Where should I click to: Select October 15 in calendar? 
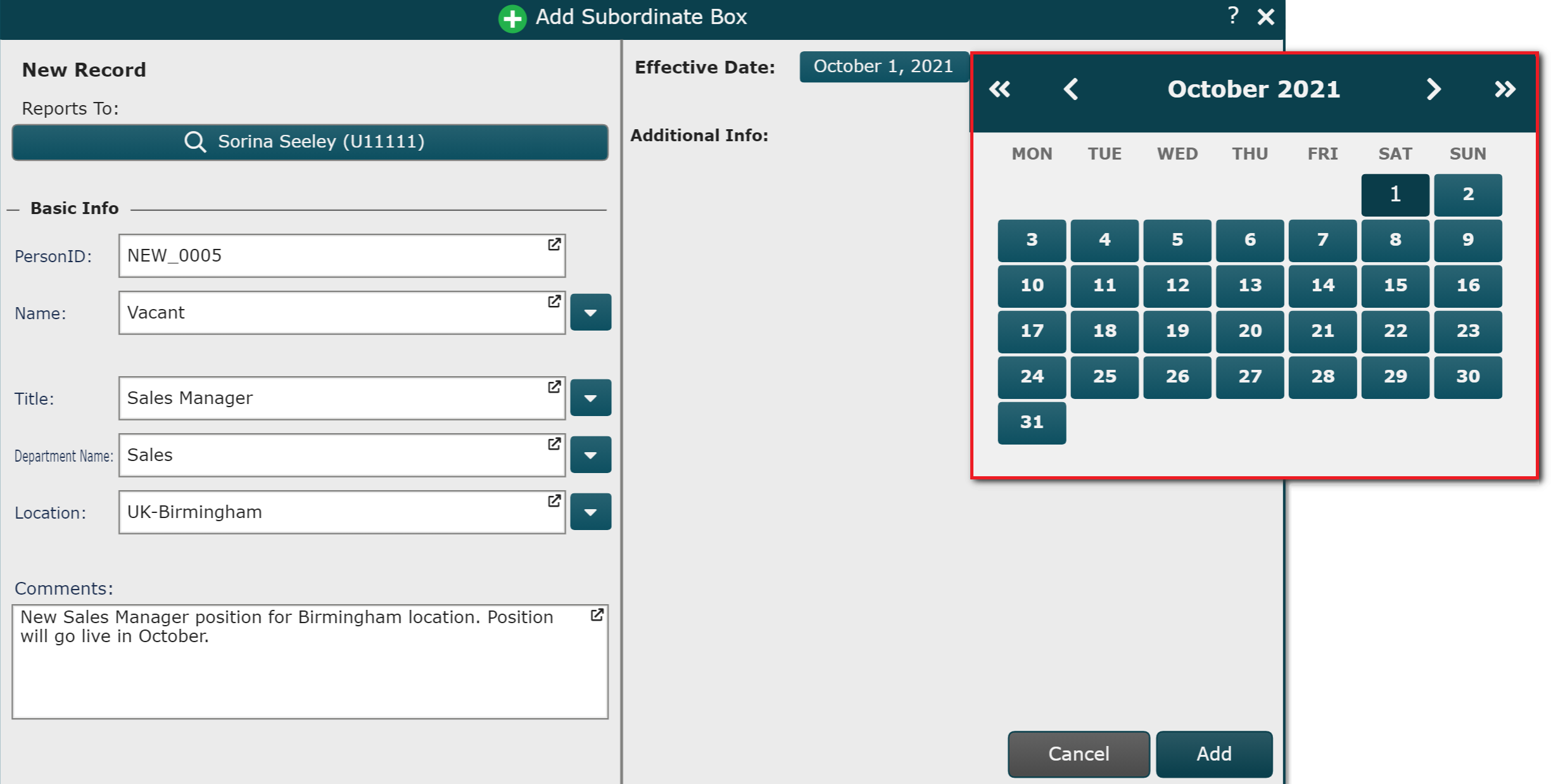[x=1395, y=286]
